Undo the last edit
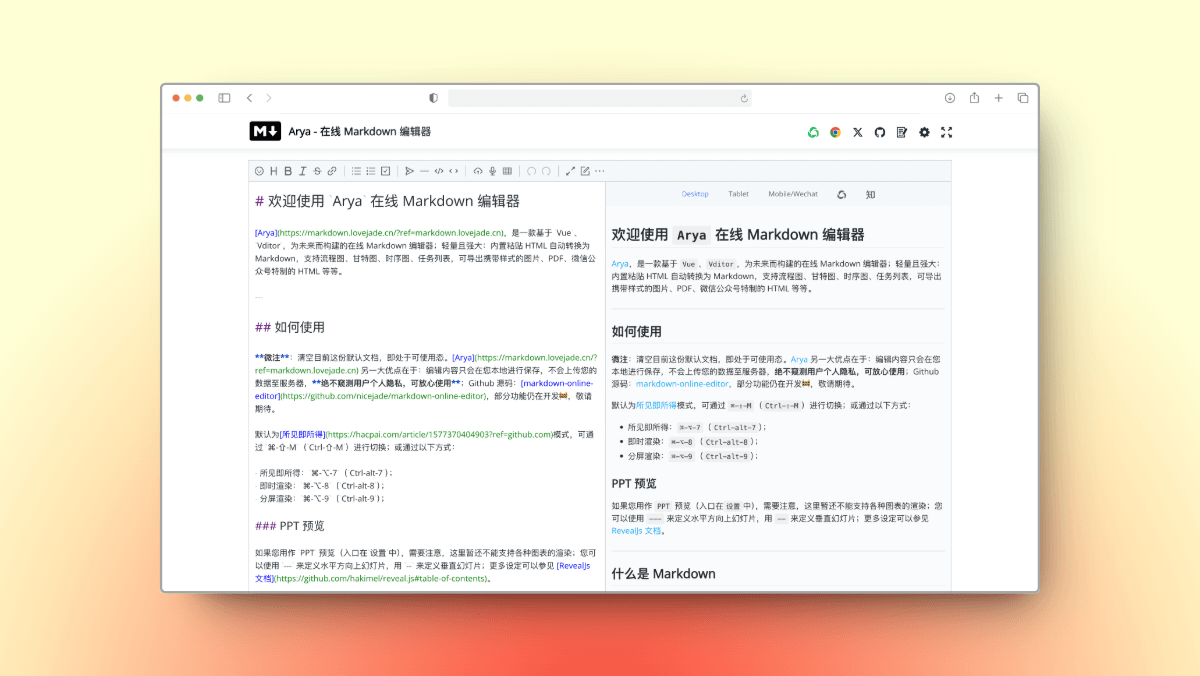Image resolution: width=1200 pixels, height=676 pixels. pos(533,171)
